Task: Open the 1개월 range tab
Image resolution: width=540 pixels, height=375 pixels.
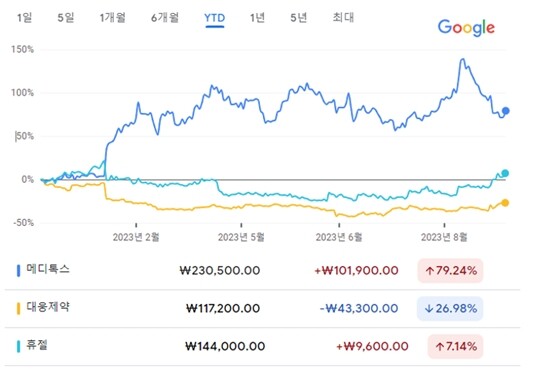Action: click(113, 18)
